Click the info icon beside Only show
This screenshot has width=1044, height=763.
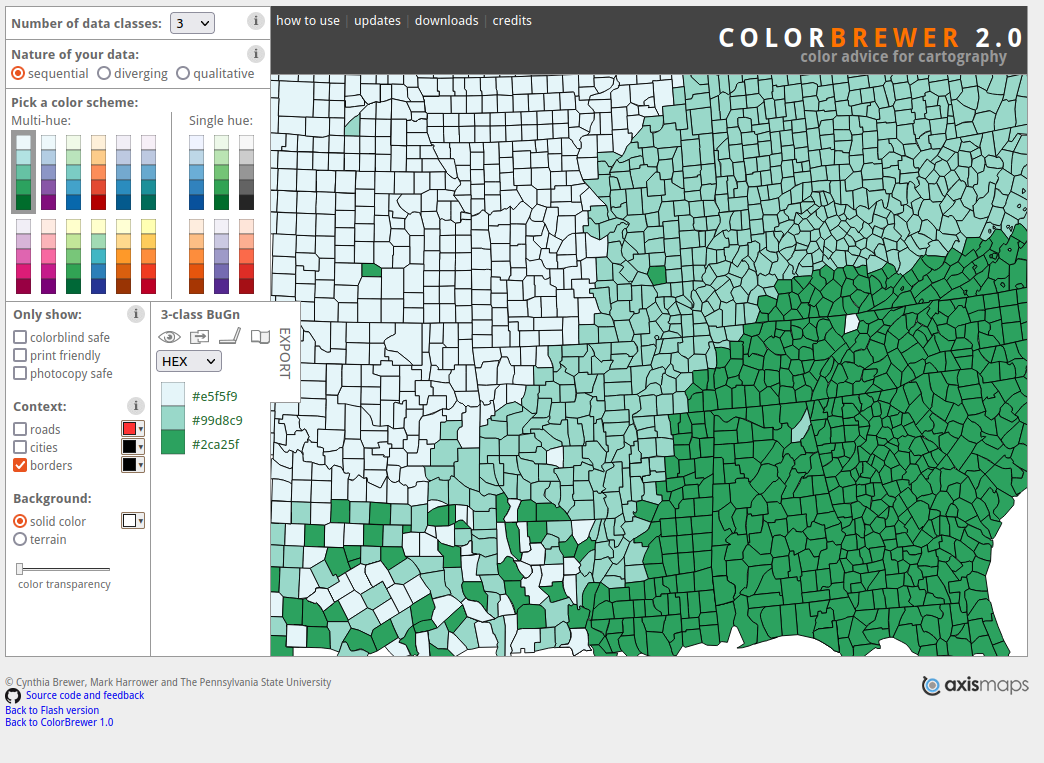[136, 314]
